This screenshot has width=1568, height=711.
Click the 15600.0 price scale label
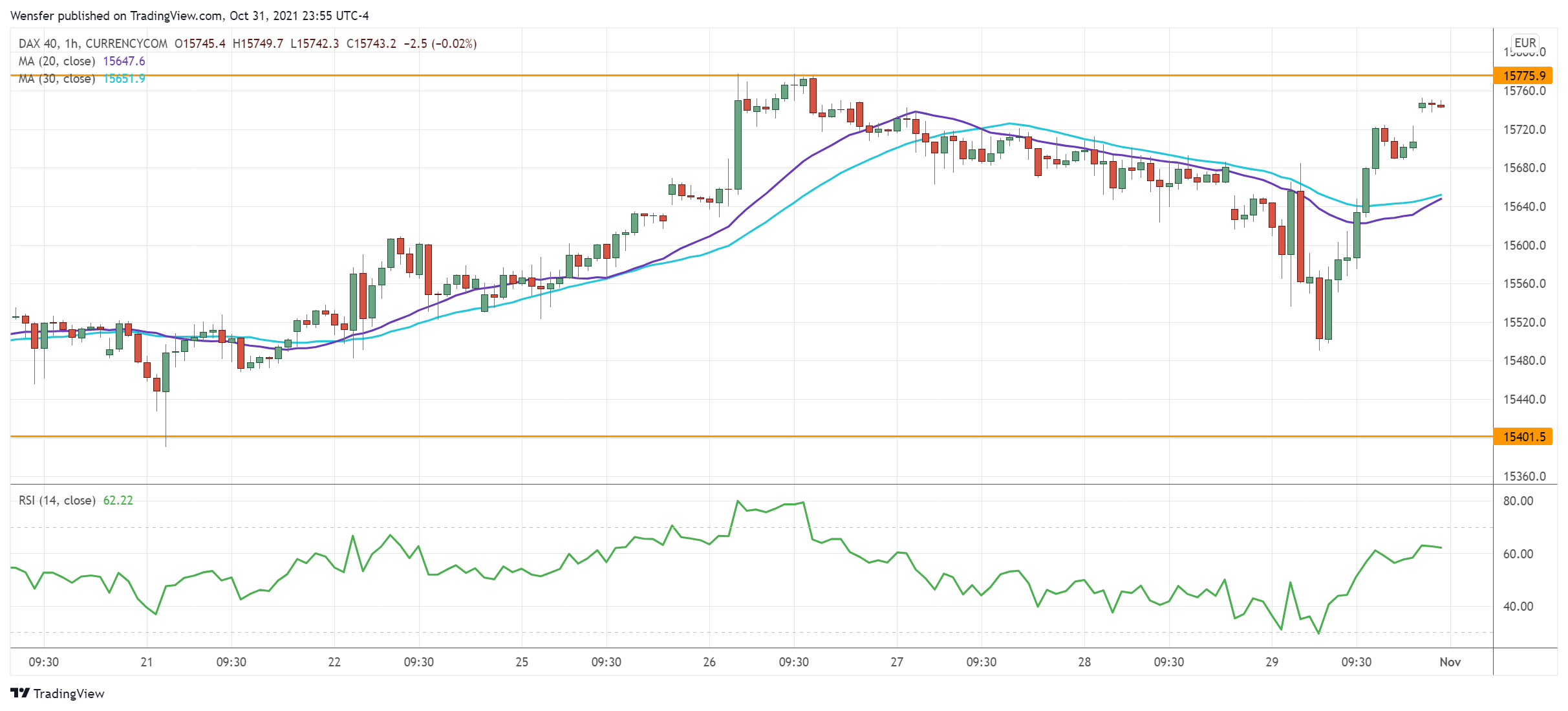(x=1524, y=245)
